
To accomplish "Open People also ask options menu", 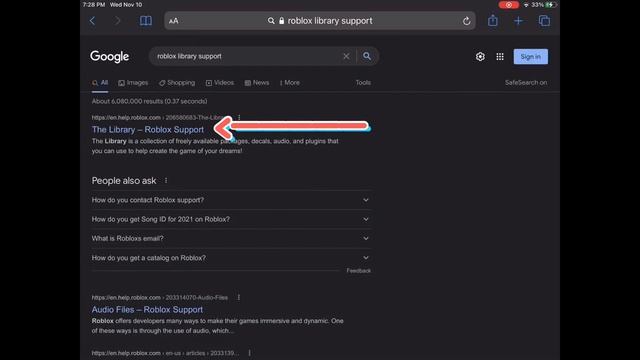I will [x=166, y=180].
